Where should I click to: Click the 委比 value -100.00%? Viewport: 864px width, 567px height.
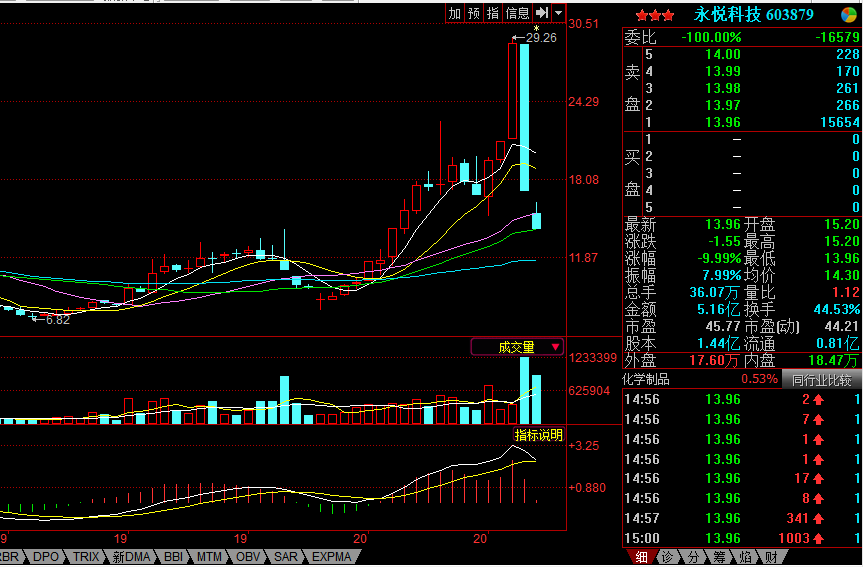pyautogui.click(x=711, y=37)
